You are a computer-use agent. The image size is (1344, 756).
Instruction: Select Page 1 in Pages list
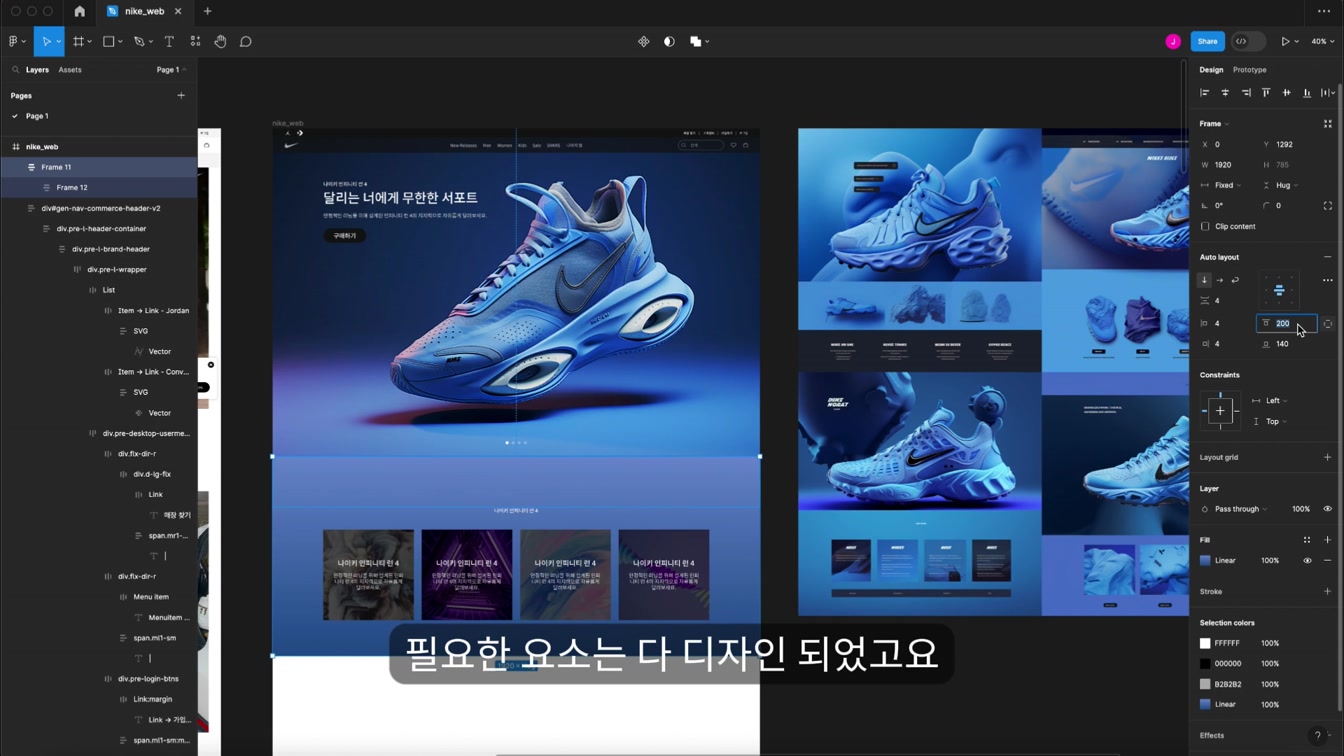37,116
